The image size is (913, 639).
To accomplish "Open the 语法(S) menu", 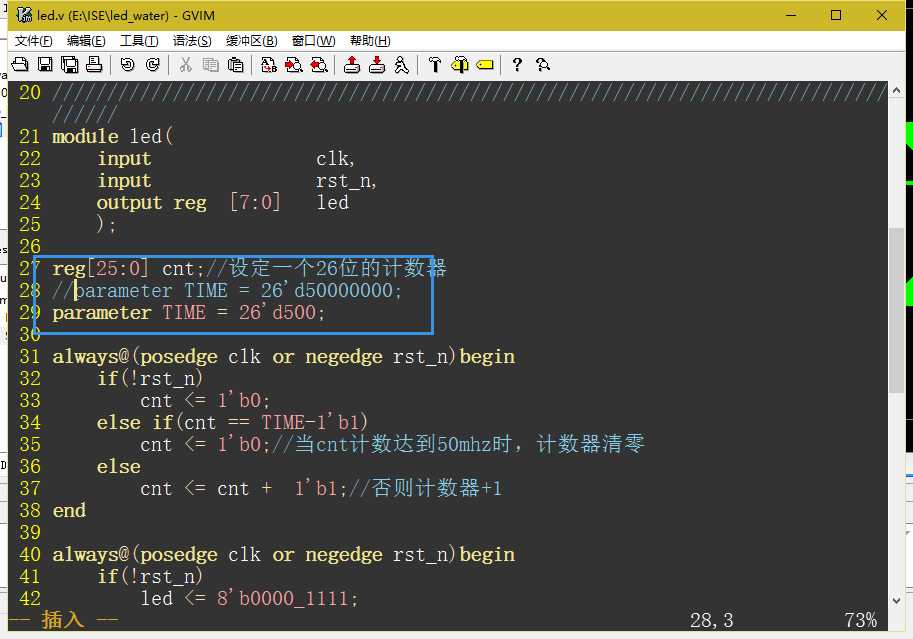I will coord(192,41).
